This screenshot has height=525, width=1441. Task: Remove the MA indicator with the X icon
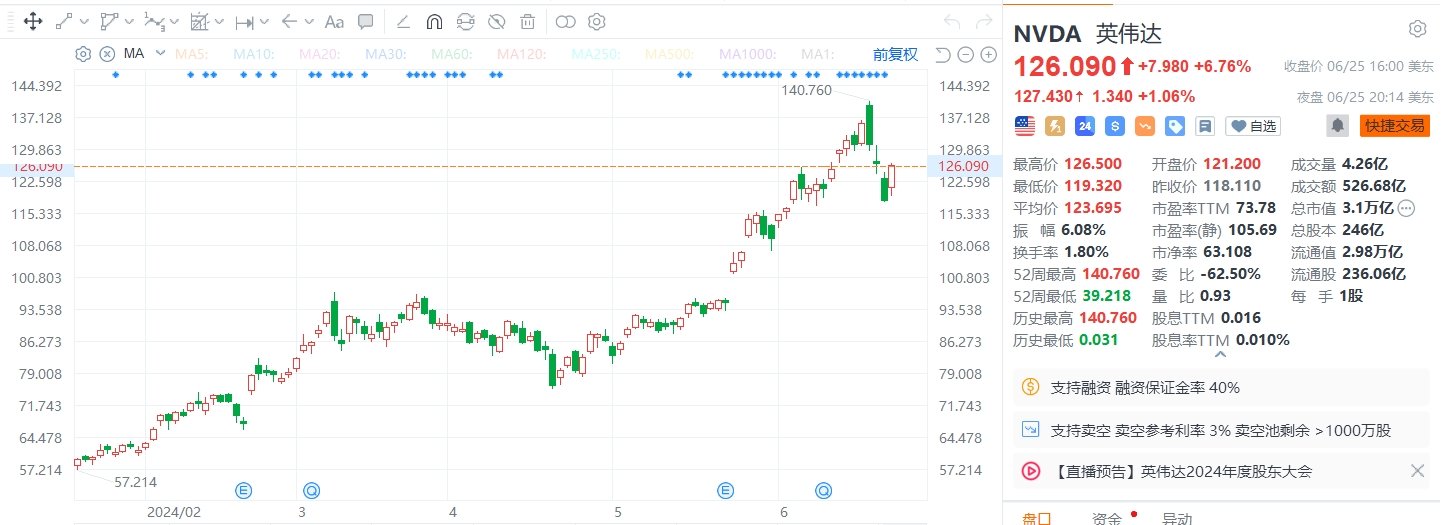click(x=106, y=54)
